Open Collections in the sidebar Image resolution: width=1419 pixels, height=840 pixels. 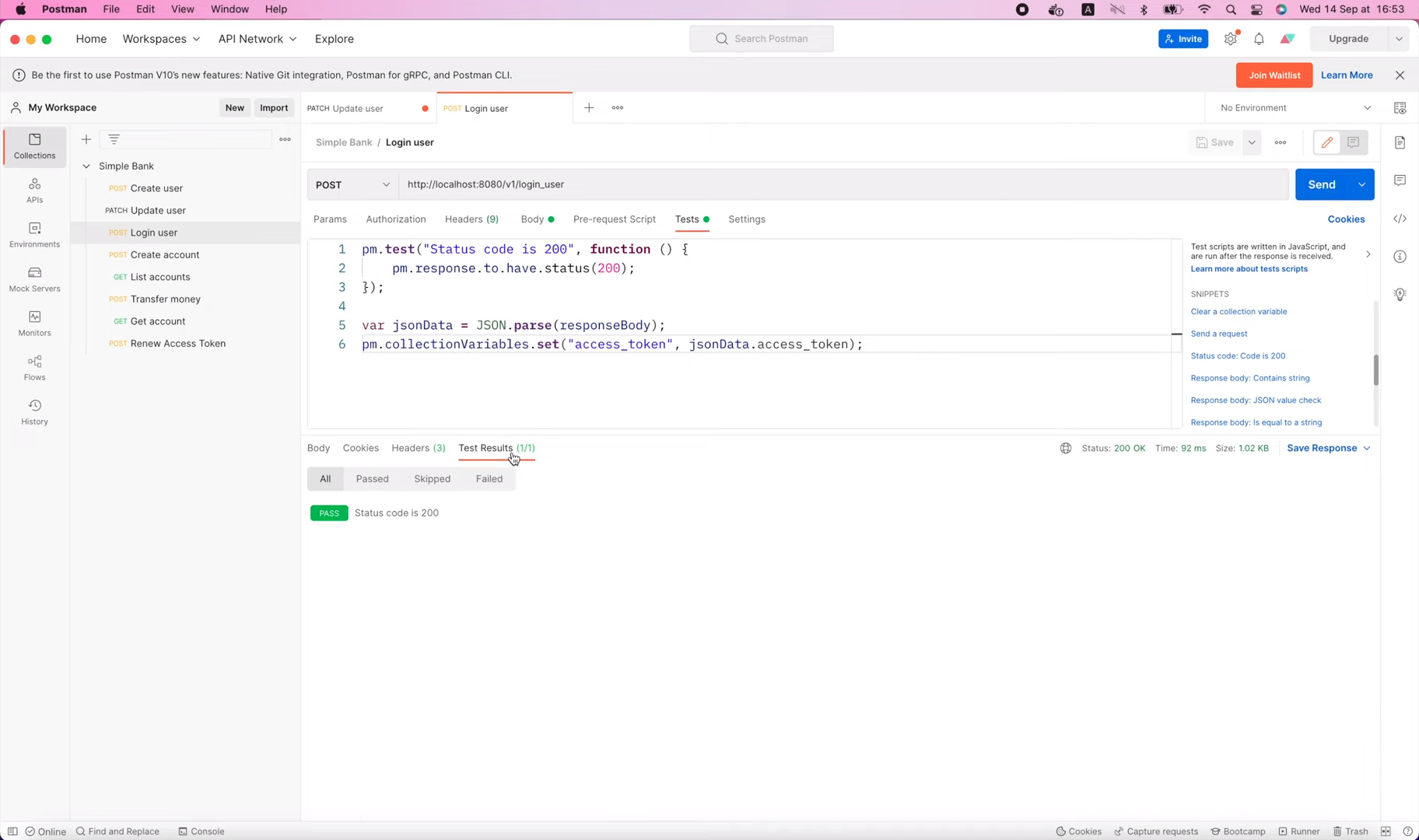coord(34,146)
